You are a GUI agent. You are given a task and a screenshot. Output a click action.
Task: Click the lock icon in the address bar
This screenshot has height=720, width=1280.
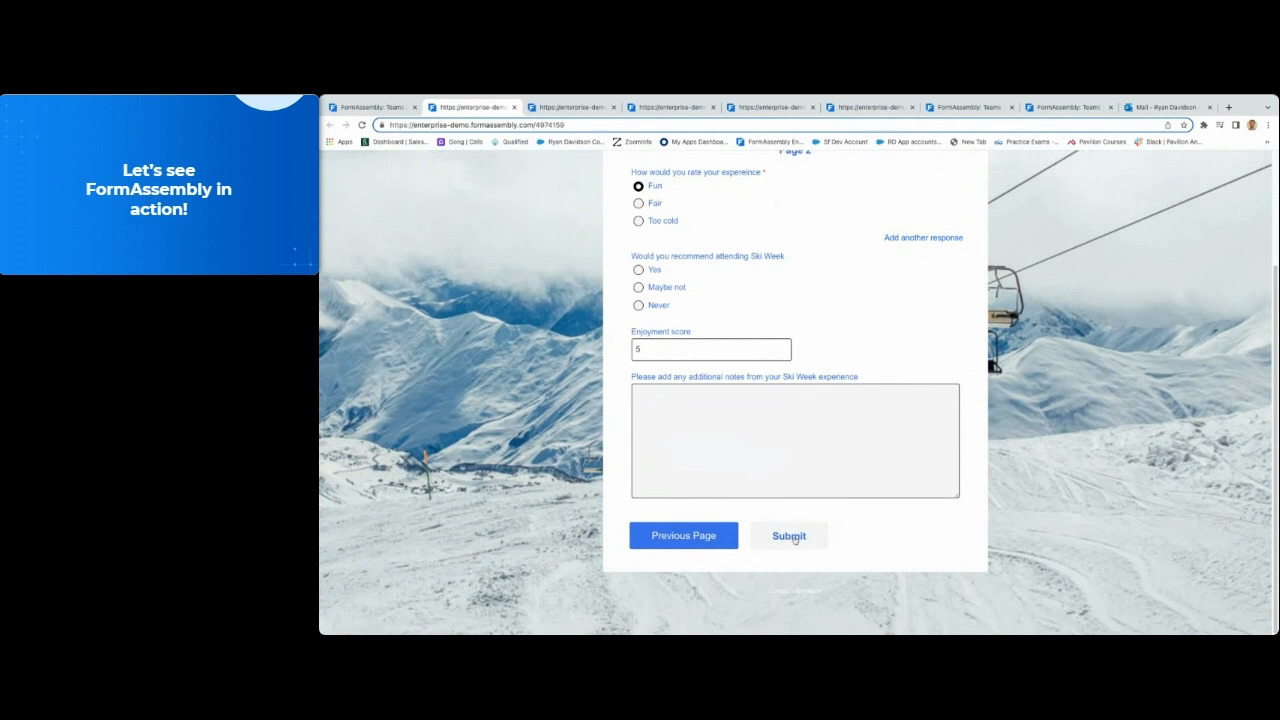[381, 125]
